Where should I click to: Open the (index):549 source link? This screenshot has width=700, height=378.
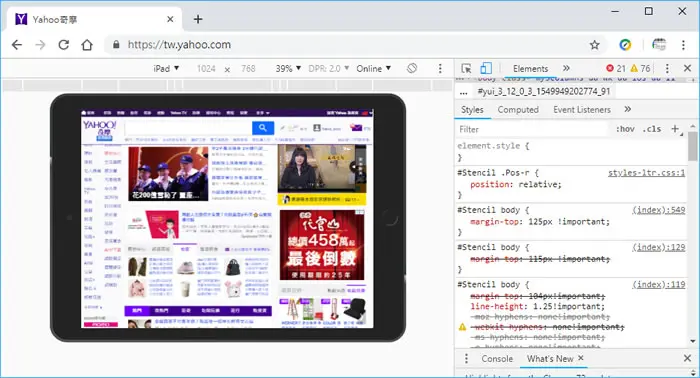click(658, 210)
